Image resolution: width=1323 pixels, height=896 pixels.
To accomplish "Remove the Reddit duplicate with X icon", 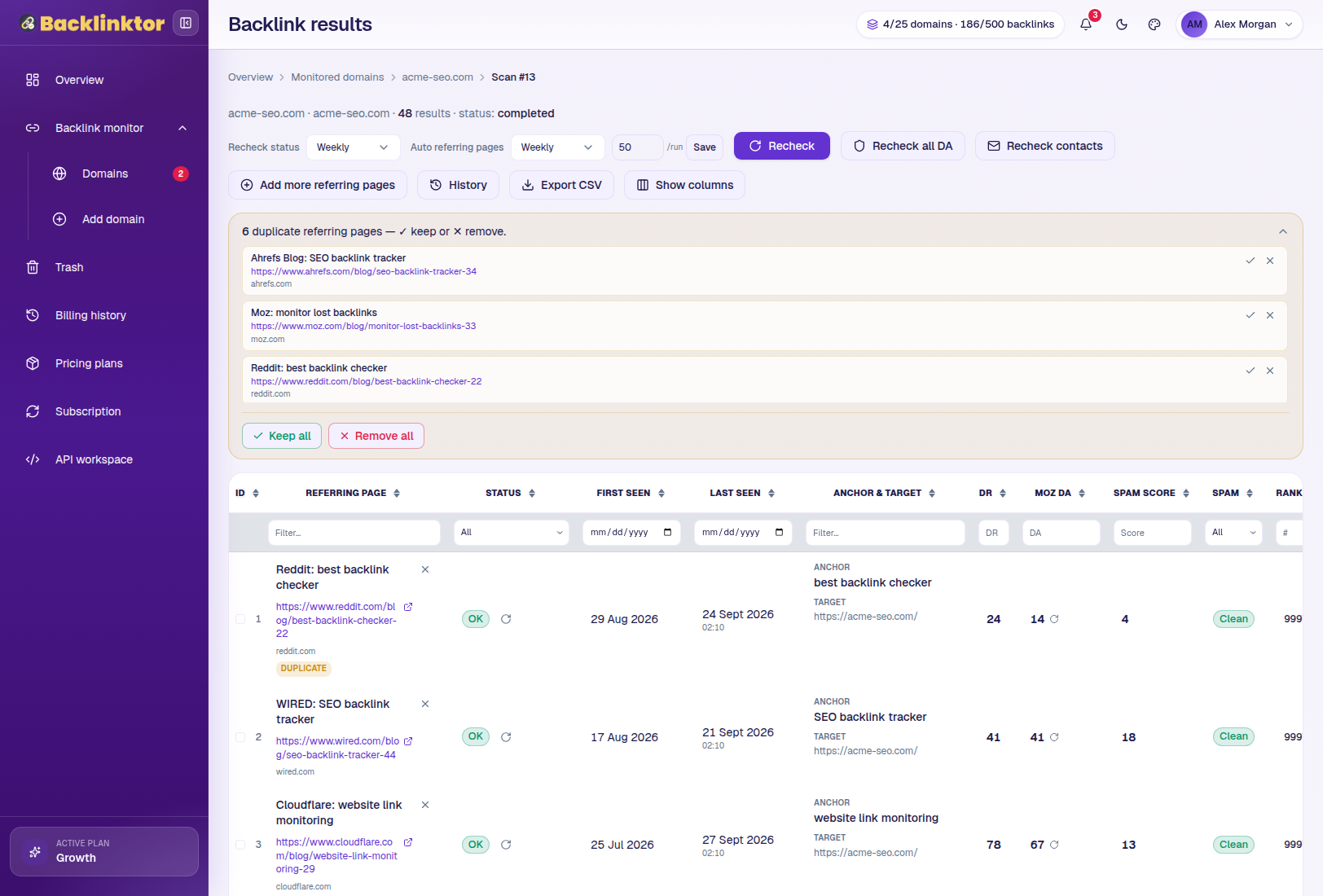I will [x=1270, y=371].
